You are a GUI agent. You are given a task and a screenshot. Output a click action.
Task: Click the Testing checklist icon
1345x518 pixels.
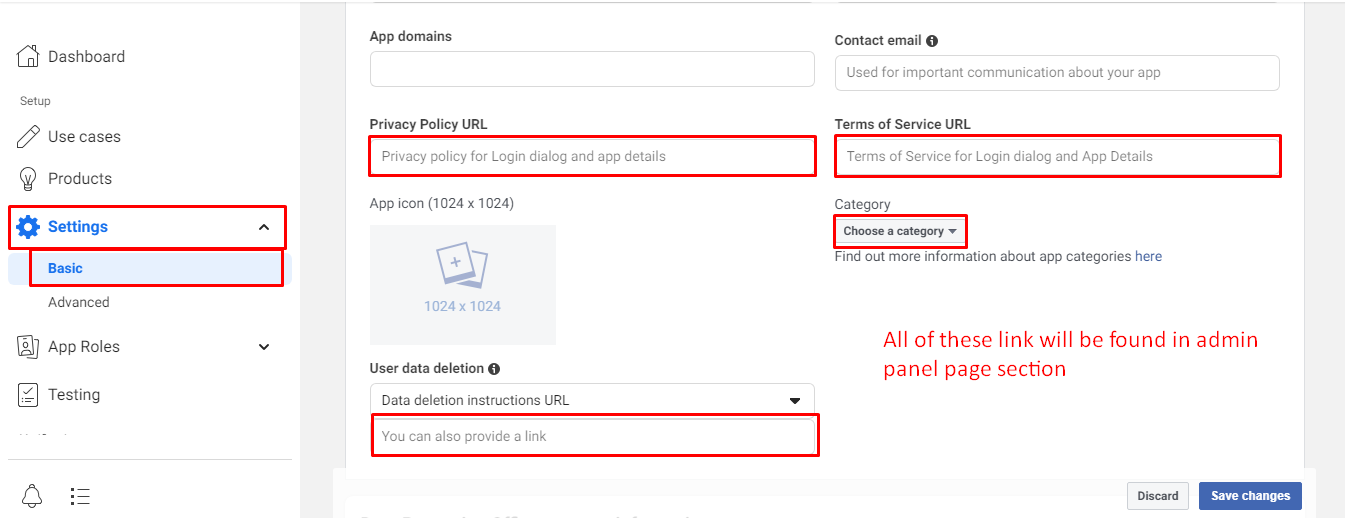click(28, 394)
